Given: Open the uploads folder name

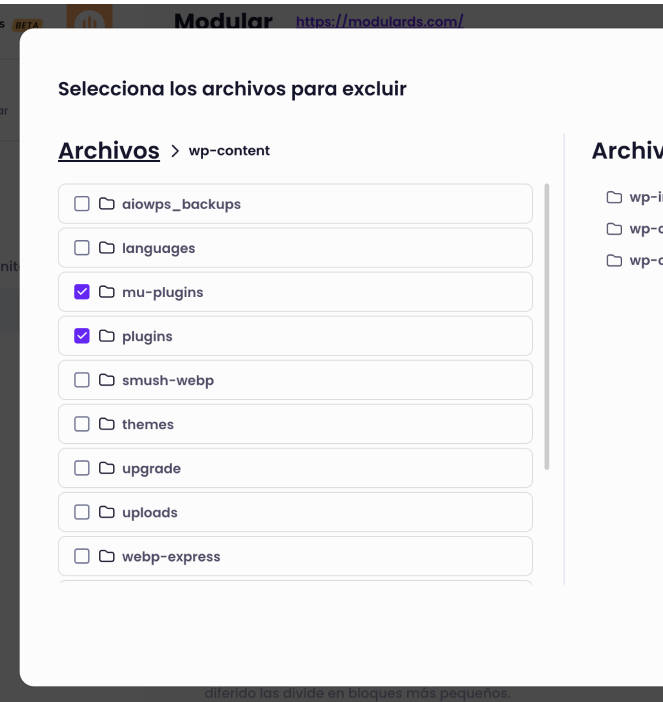Looking at the screenshot, I should pyautogui.click(x=150, y=513).
